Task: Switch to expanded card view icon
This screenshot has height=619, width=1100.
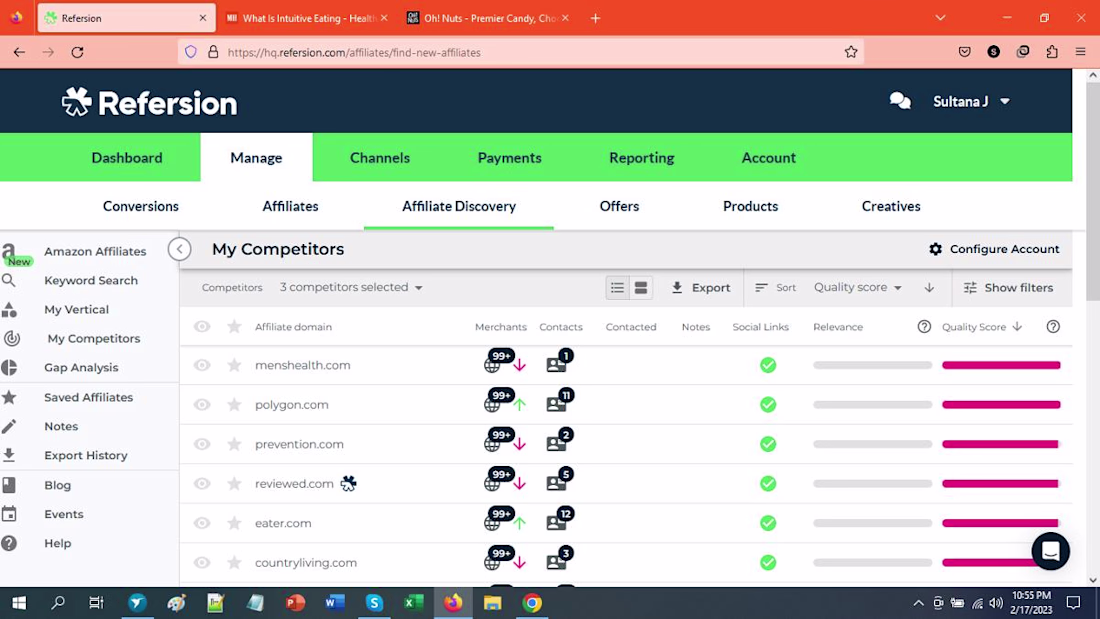Action: tap(641, 288)
